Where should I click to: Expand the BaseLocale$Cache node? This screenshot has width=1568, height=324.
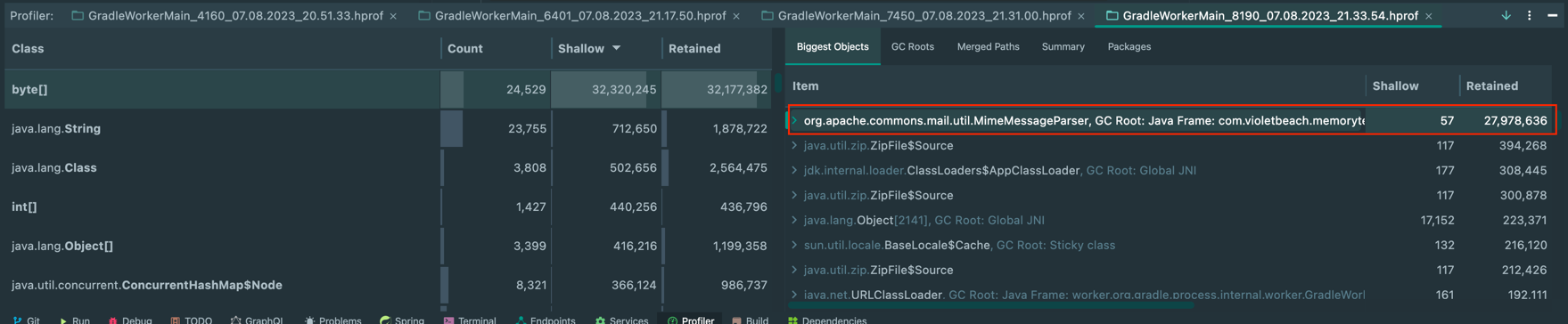(x=794, y=245)
